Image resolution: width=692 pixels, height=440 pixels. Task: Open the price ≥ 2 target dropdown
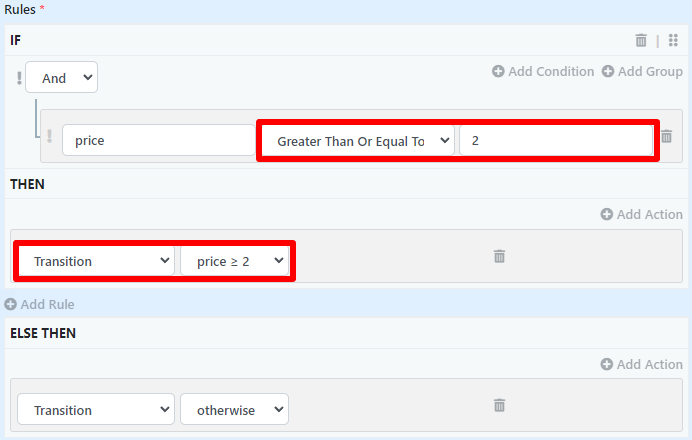(x=235, y=261)
